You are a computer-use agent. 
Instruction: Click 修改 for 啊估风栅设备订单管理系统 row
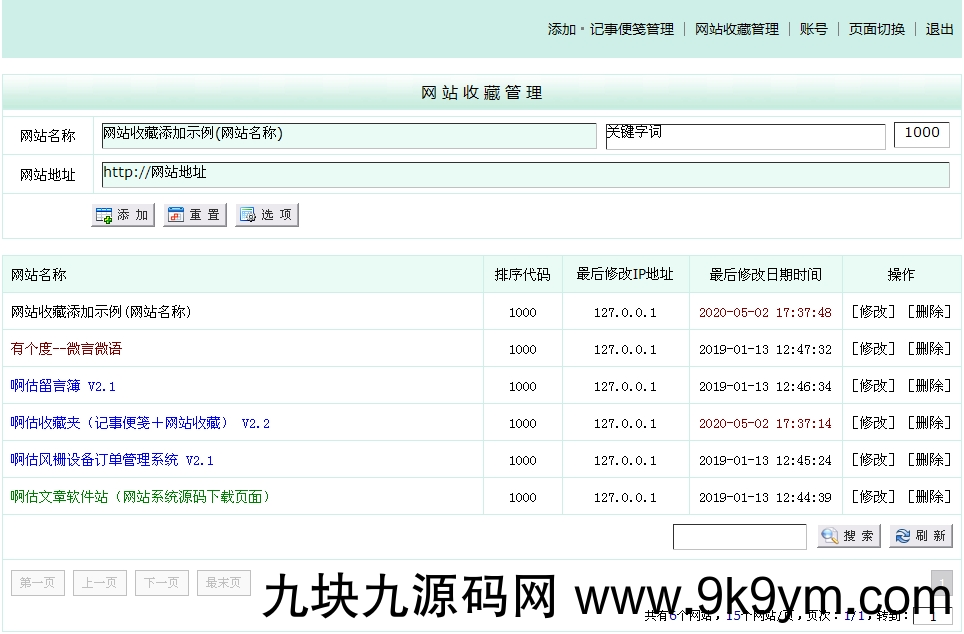tap(873, 459)
